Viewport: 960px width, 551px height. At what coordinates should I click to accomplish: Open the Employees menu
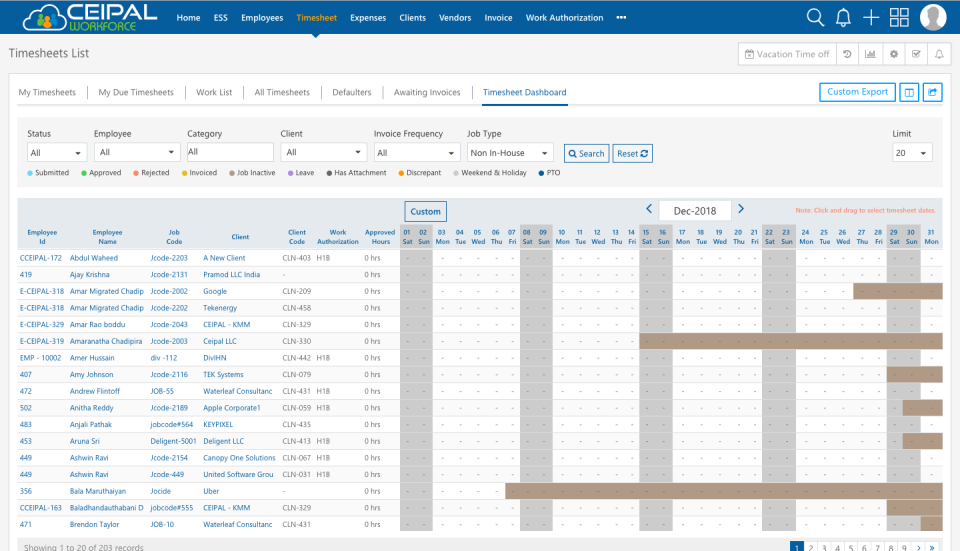click(x=262, y=18)
